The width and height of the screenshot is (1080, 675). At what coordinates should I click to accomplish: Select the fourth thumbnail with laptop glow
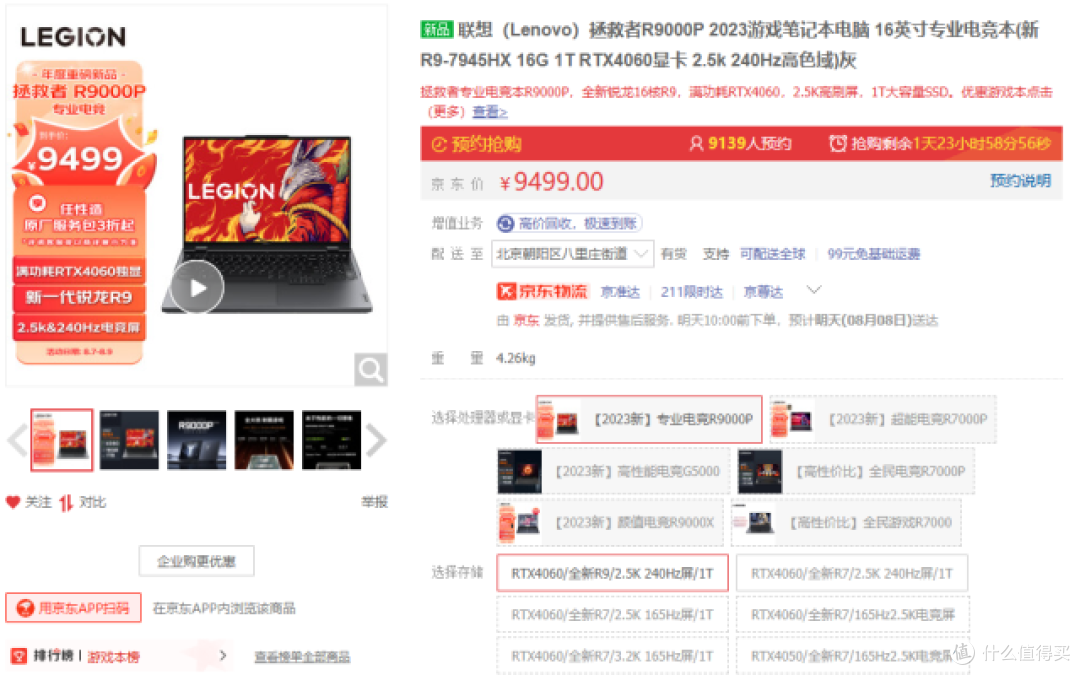pos(264,440)
